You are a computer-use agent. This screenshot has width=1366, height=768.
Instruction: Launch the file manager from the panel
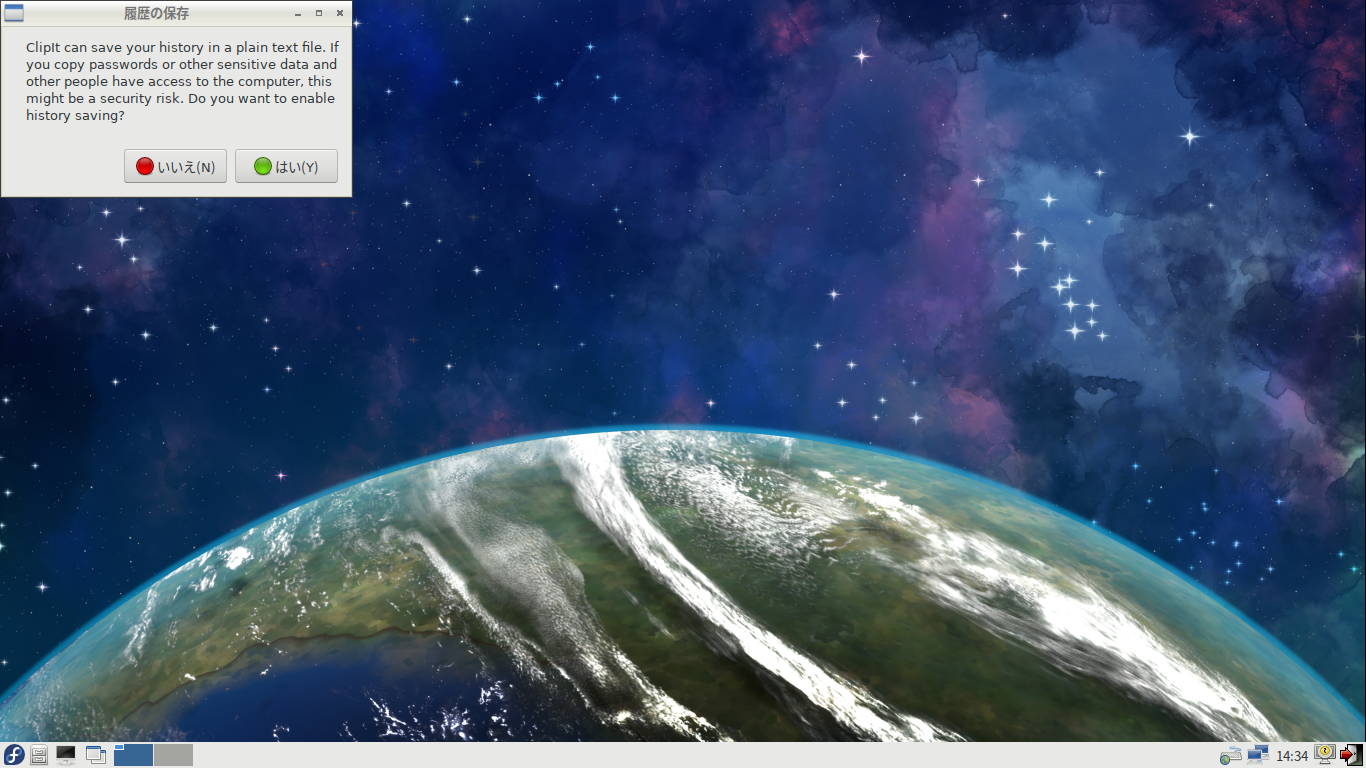coord(39,755)
